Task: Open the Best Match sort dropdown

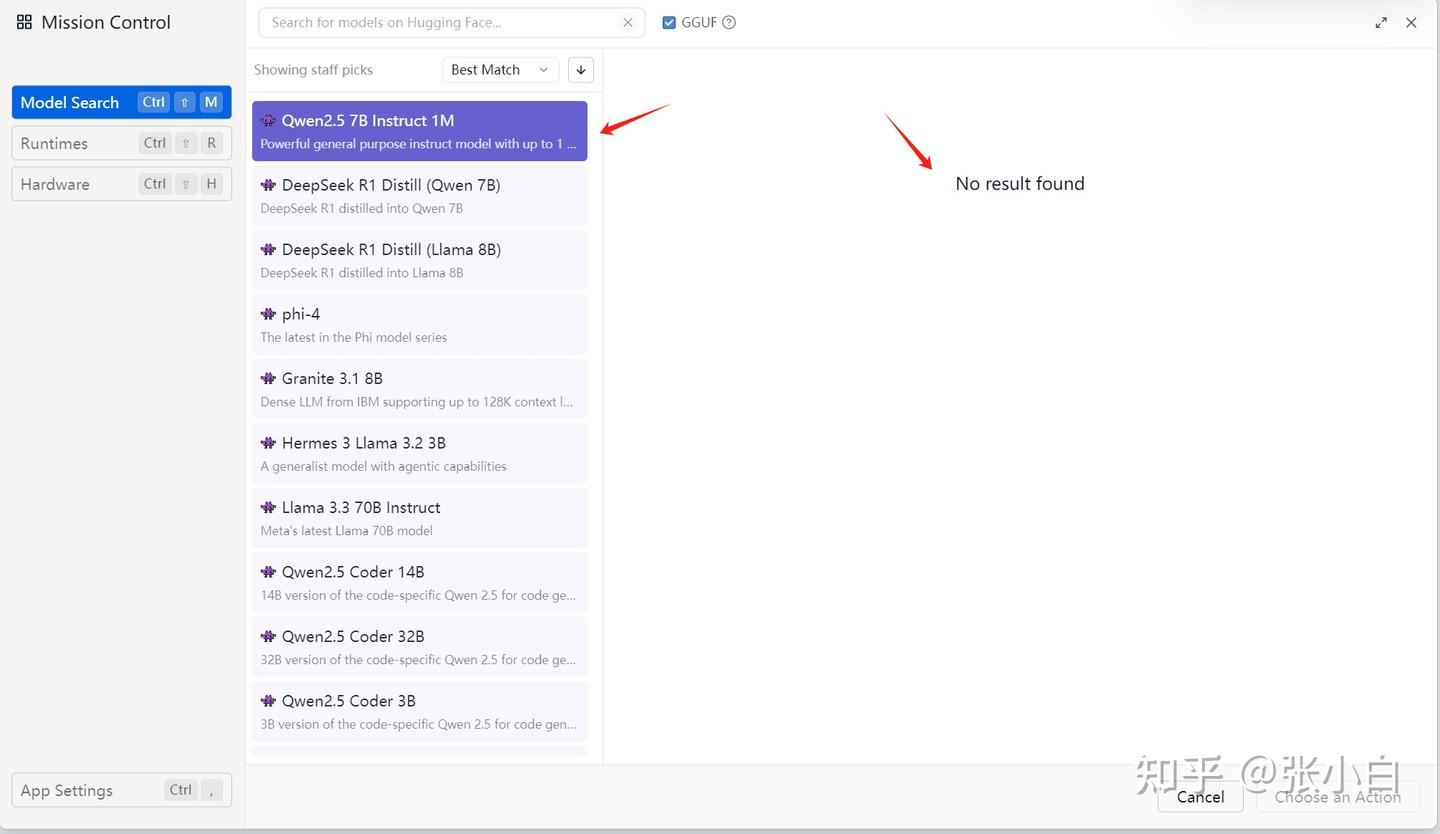Action: pyautogui.click(x=500, y=70)
